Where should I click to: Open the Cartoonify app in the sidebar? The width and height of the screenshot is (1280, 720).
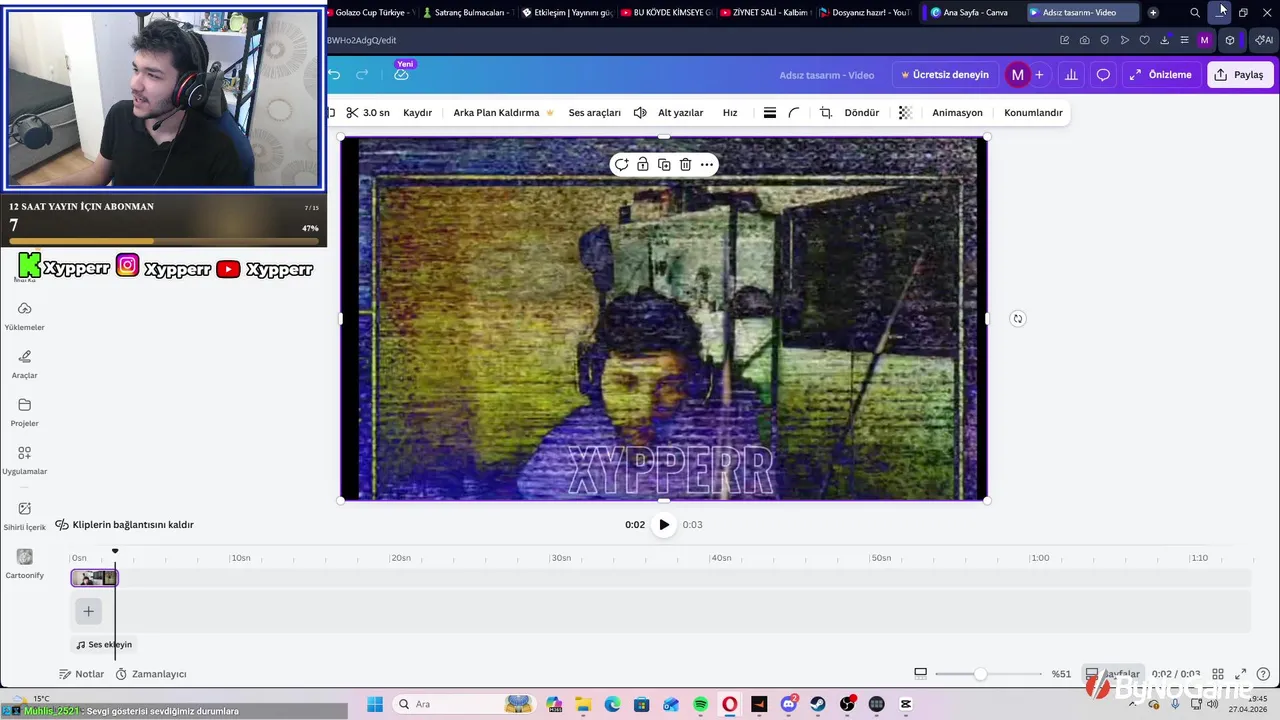(x=25, y=564)
